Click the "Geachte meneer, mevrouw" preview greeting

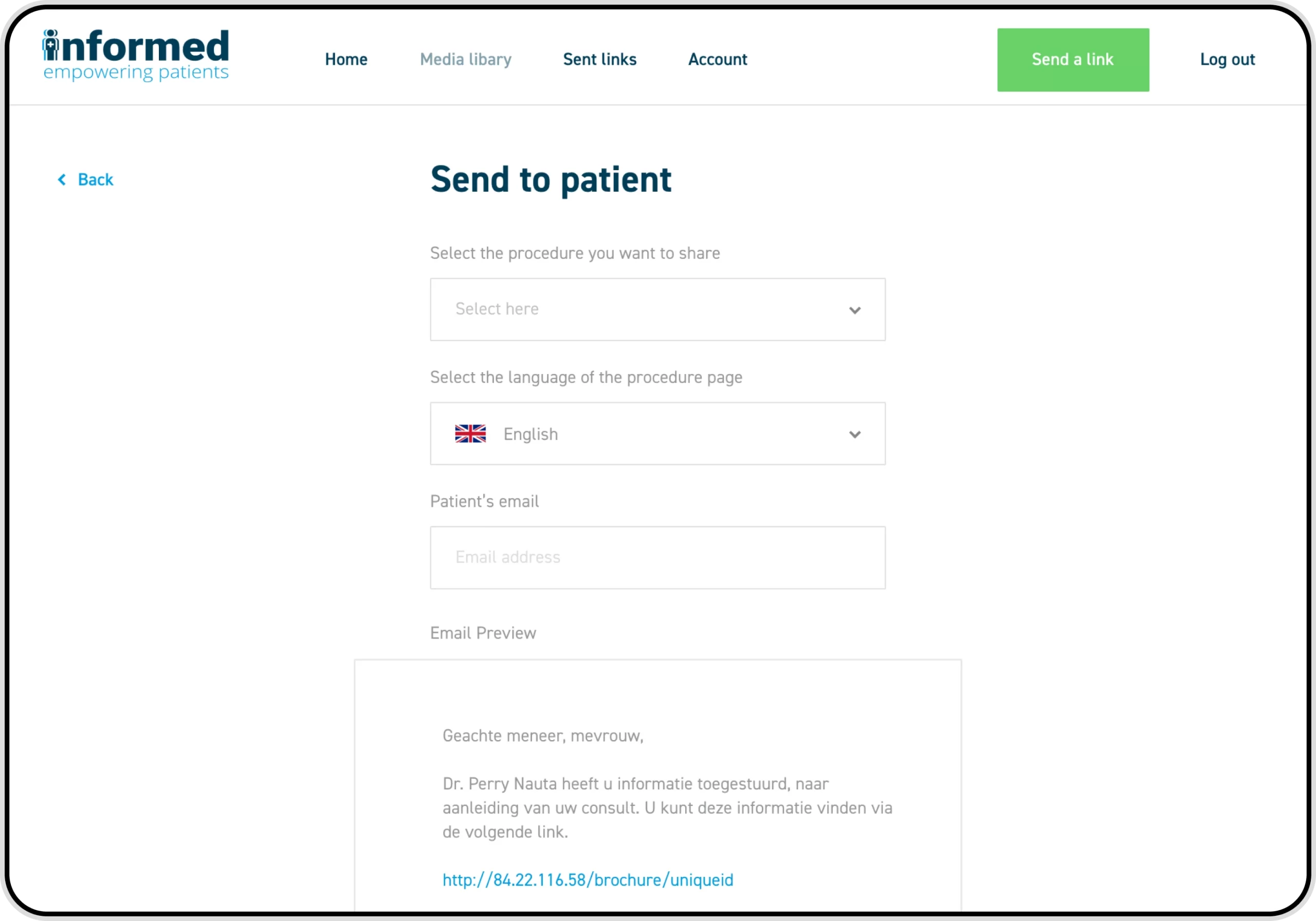tap(542, 736)
